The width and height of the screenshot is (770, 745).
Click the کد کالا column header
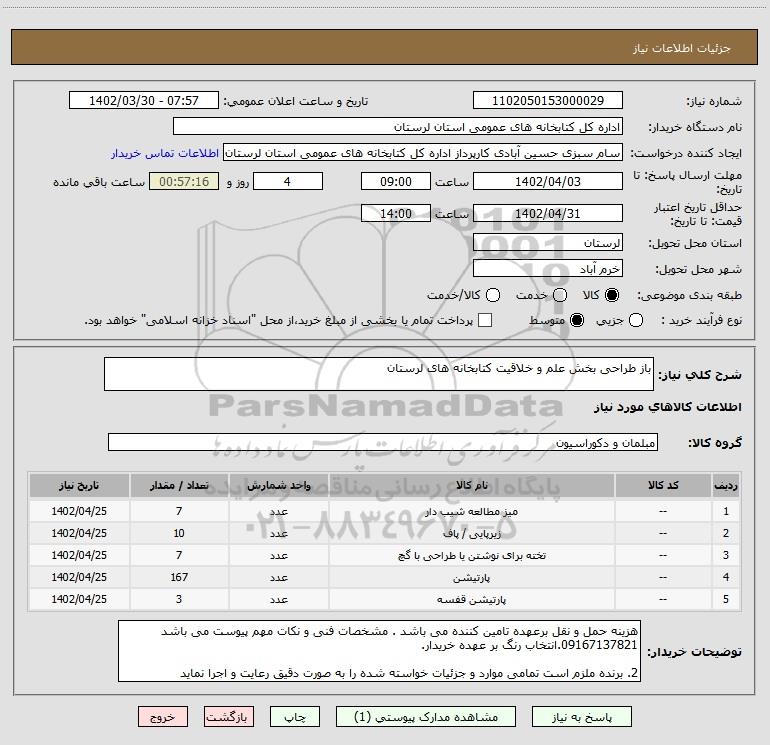[x=663, y=486]
